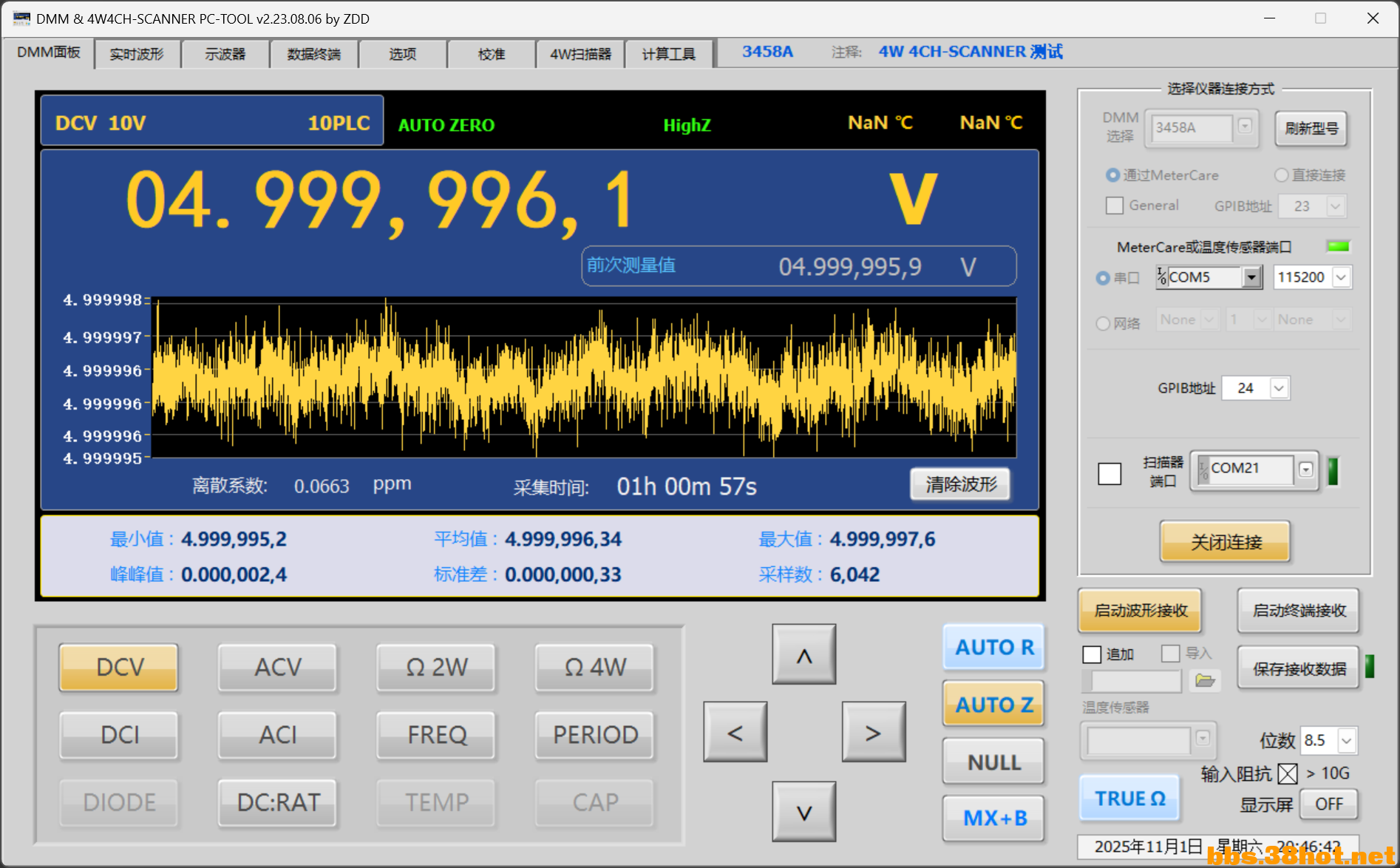Viewport: 1400px width, 868px height.
Task: Toggle the TRUE Ω function
Action: (x=1129, y=799)
